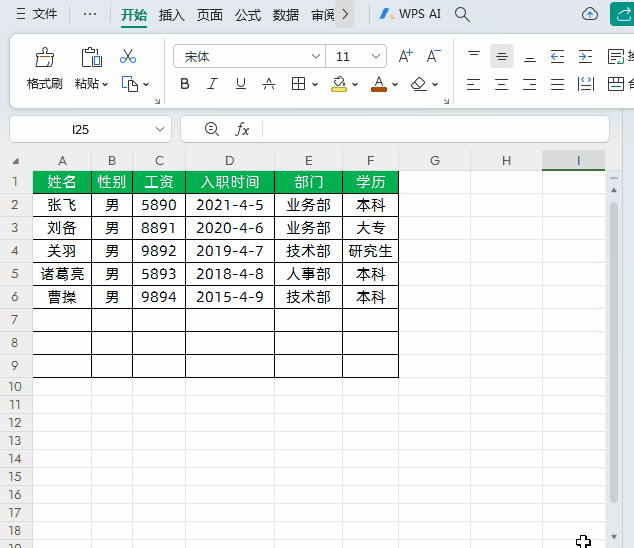Click cell containing 诸葛亮
Image resolution: width=634 pixels, height=548 pixels.
click(x=62, y=274)
